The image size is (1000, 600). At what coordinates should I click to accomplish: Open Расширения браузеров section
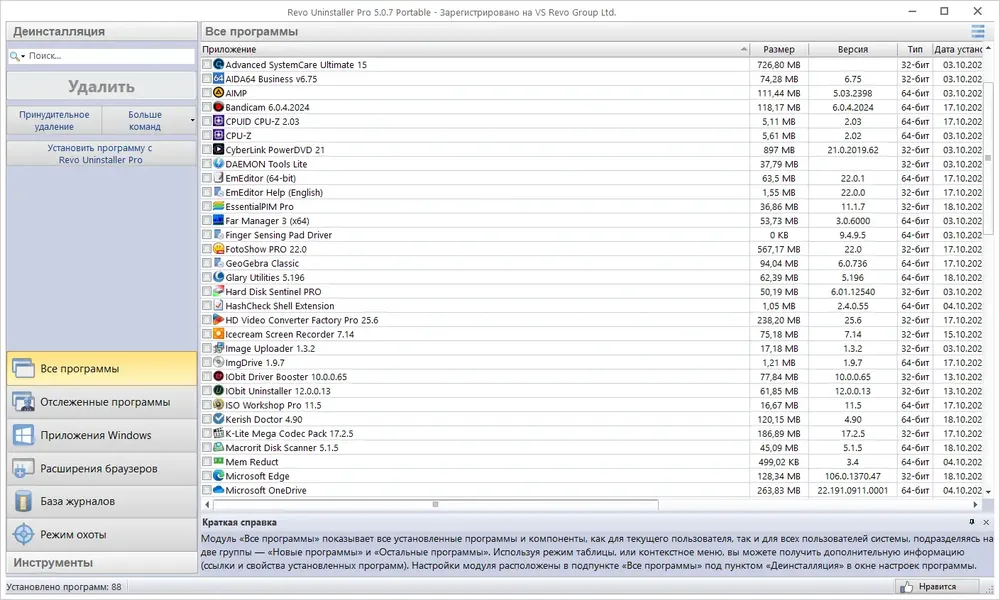[x=102, y=468]
